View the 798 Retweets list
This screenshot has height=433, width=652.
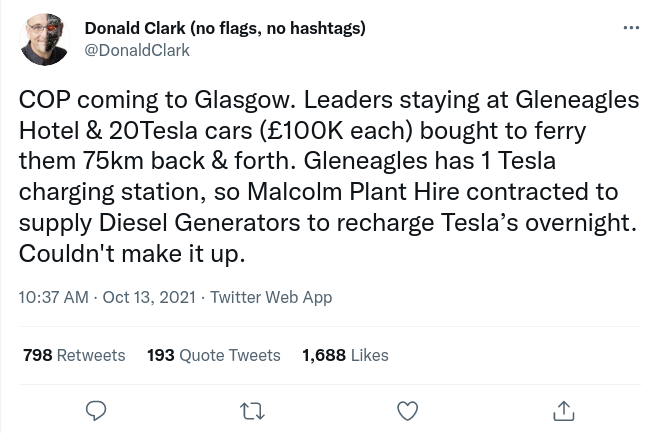(90, 355)
